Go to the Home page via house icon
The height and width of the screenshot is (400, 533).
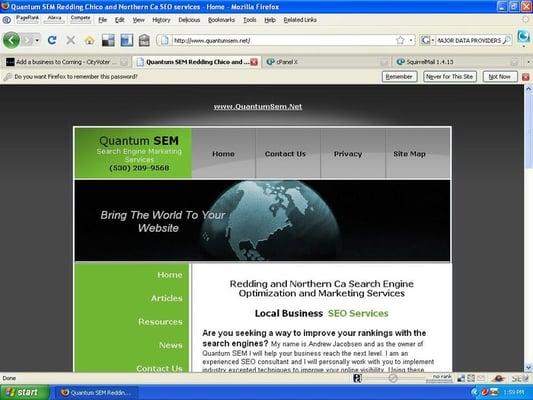pos(89,40)
